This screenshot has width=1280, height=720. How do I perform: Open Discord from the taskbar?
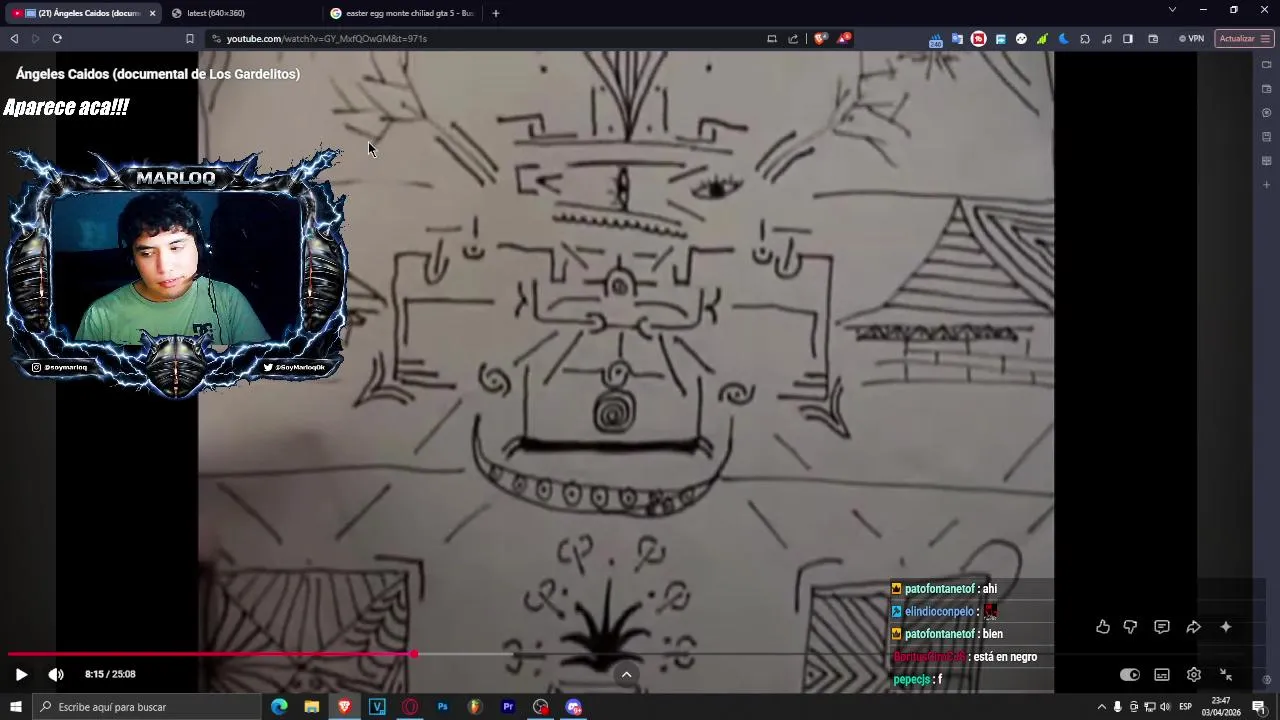click(x=574, y=707)
